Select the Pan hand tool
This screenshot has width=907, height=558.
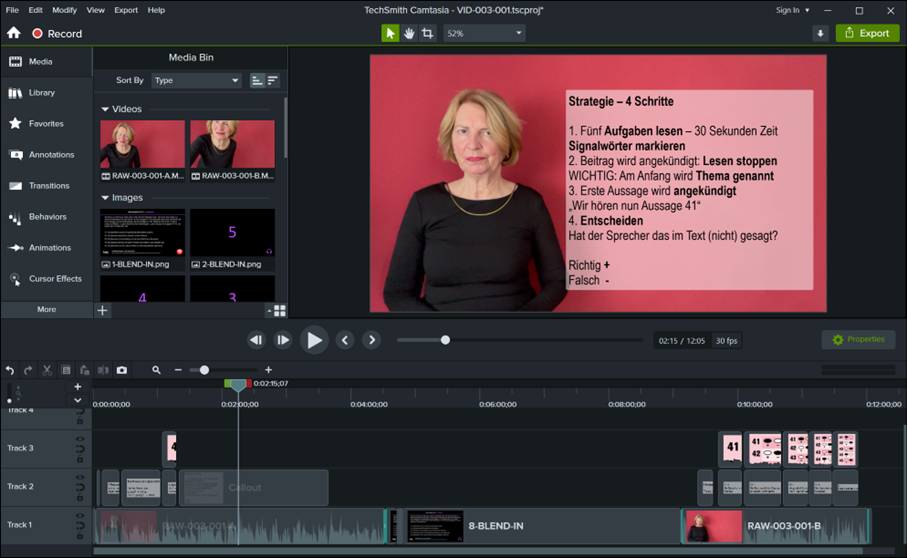coord(409,33)
